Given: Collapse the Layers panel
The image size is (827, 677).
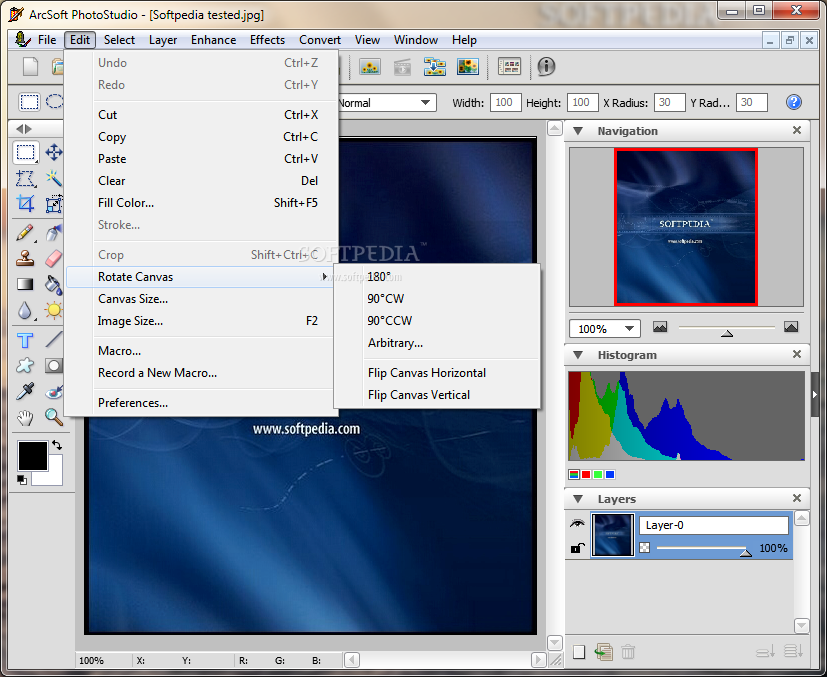Looking at the screenshot, I should coord(578,499).
